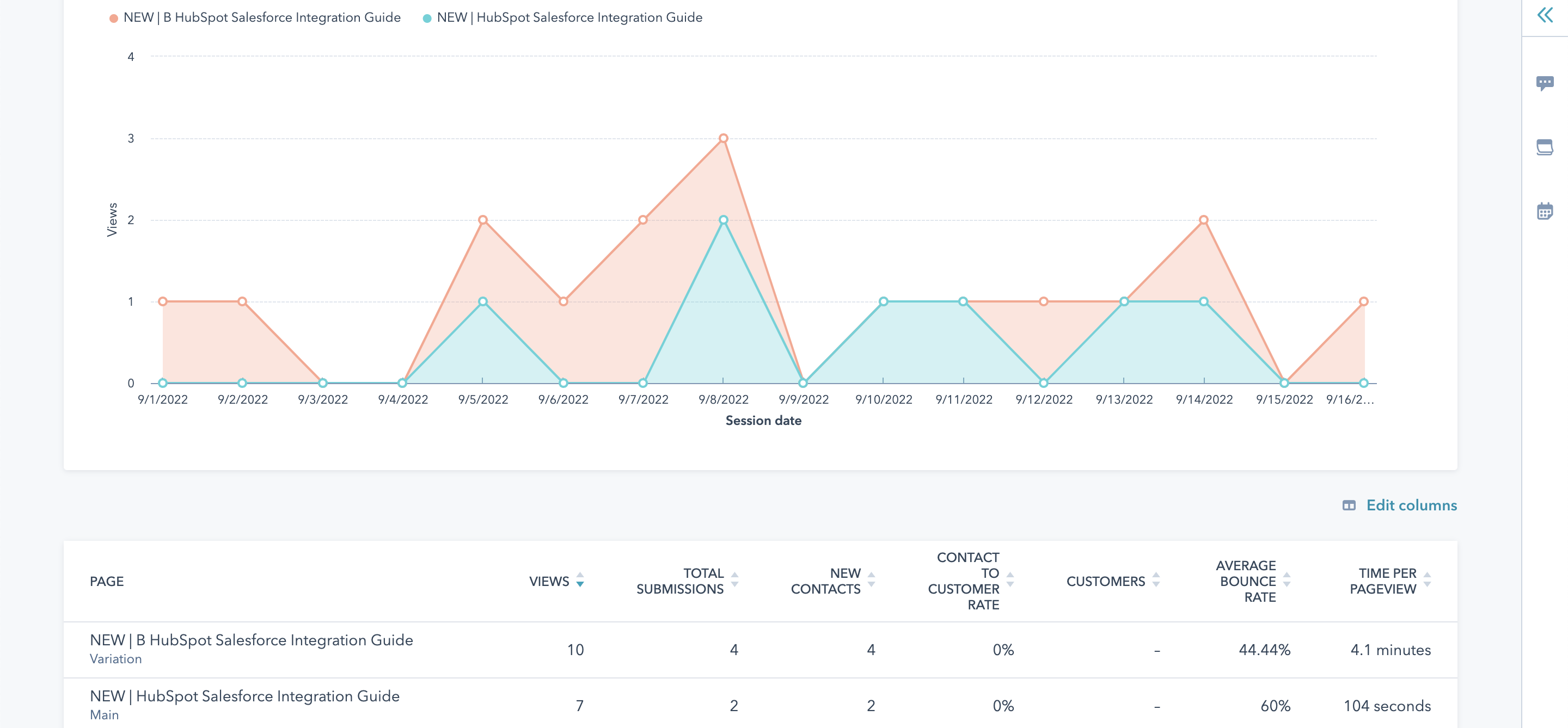Select the teal peak point on 9/8/2022
This screenshot has height=728, width=1568.
(723, 220)
